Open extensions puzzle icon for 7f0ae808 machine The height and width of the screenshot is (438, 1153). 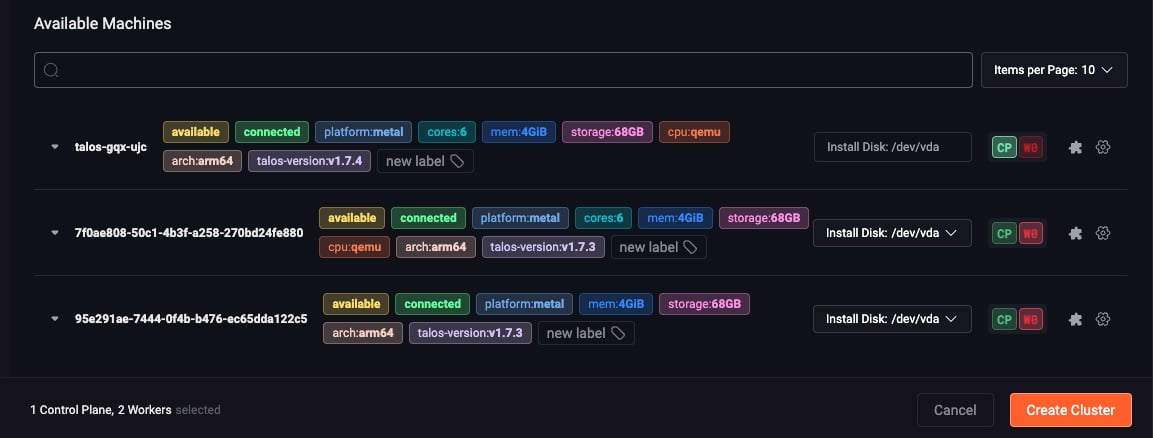point(1075,233)
